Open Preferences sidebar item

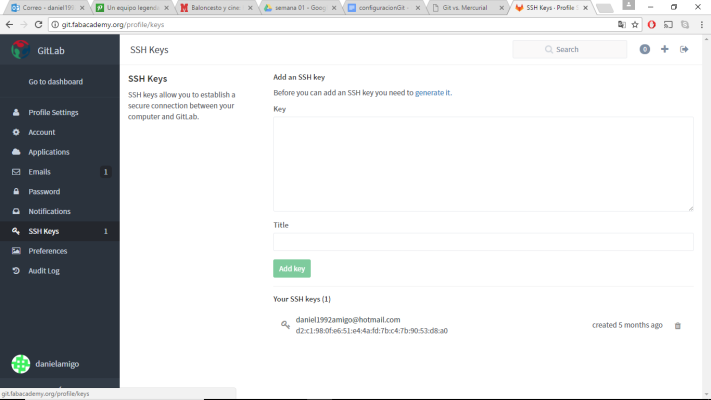[59, 251]
